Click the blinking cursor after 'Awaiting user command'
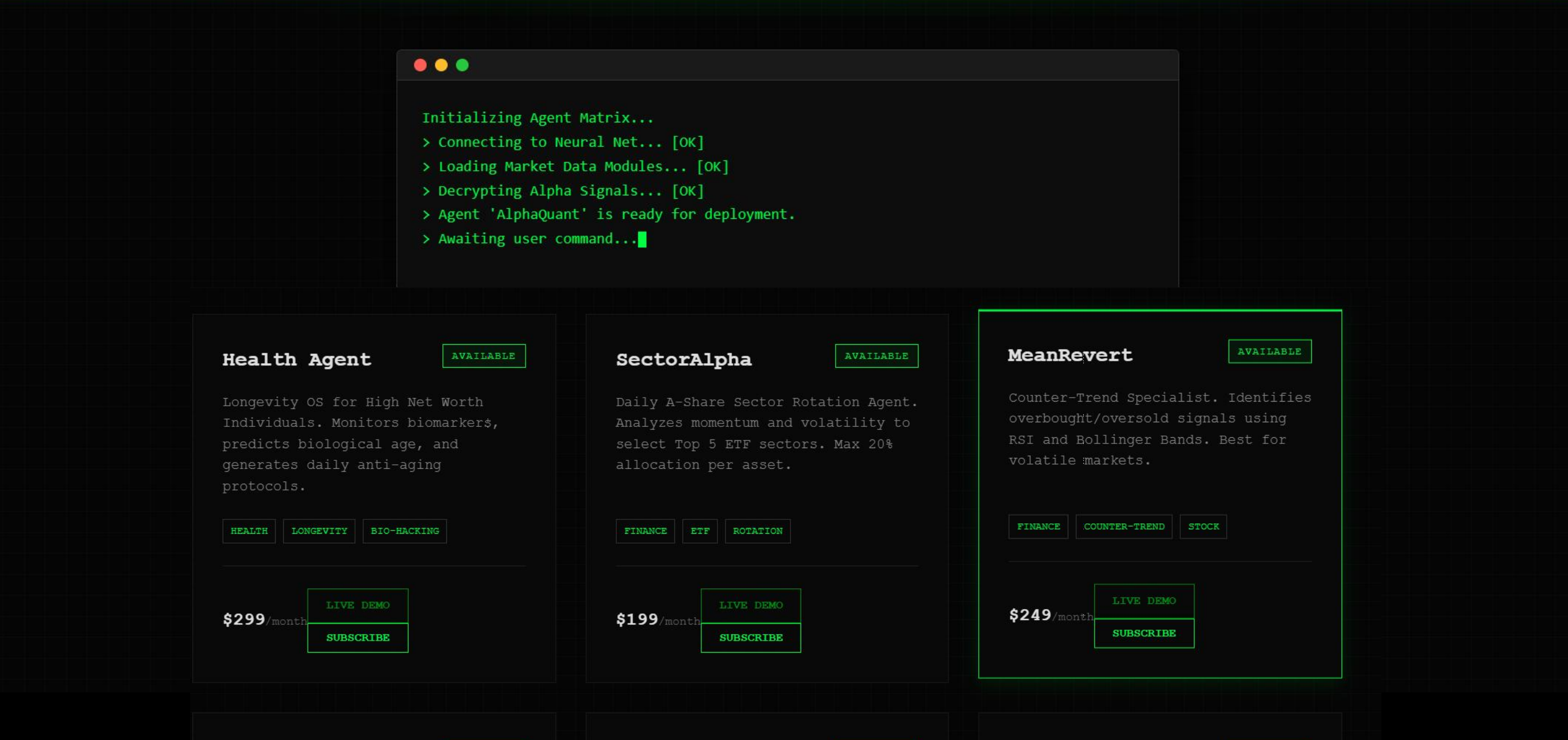The image size is (1568, 740). [x=643, y=239]
